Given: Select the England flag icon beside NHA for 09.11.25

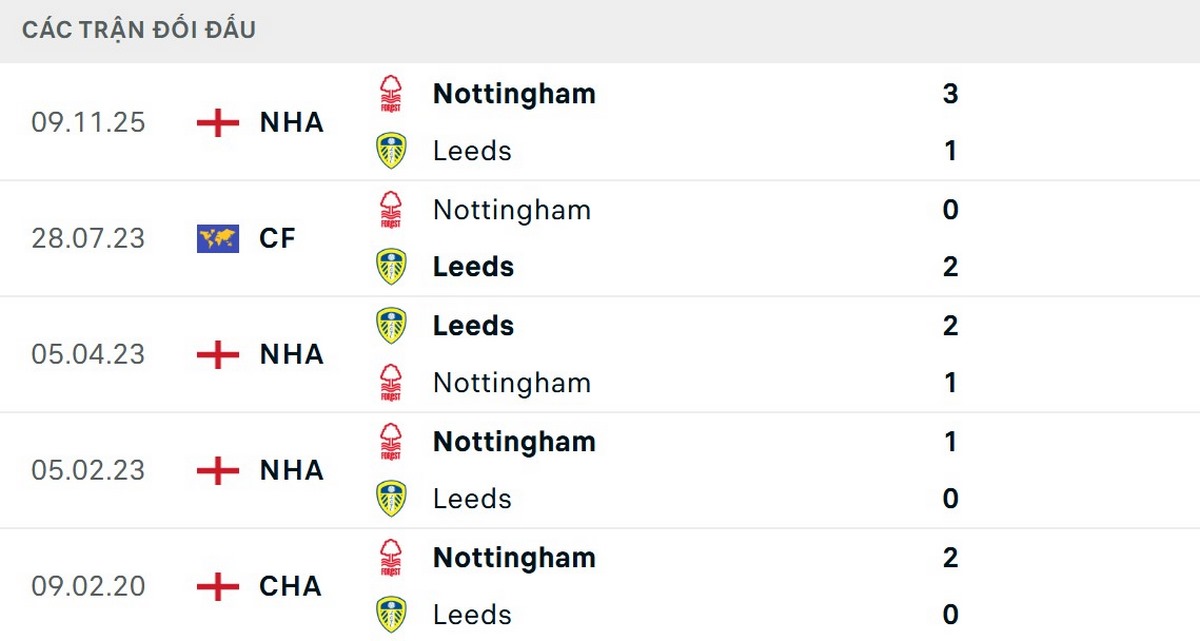Looking at the screenshot, I should (216, 122).
